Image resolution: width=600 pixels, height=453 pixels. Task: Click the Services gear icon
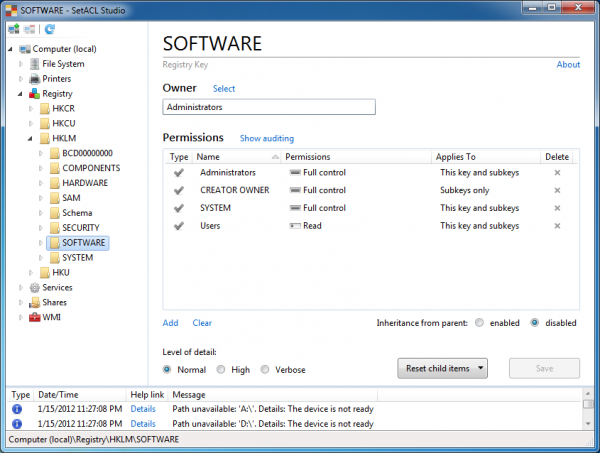[x=34, y=287]
